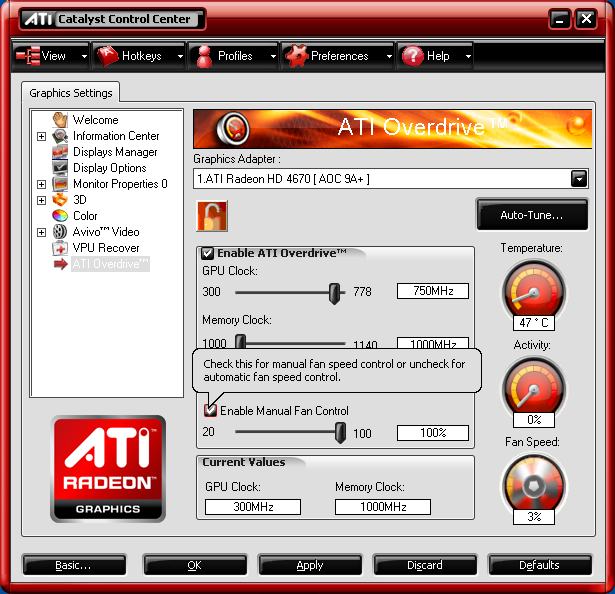Click the View toolbar tree icon
The height and width of the screenshot is (594, 615).
[27, 56]
